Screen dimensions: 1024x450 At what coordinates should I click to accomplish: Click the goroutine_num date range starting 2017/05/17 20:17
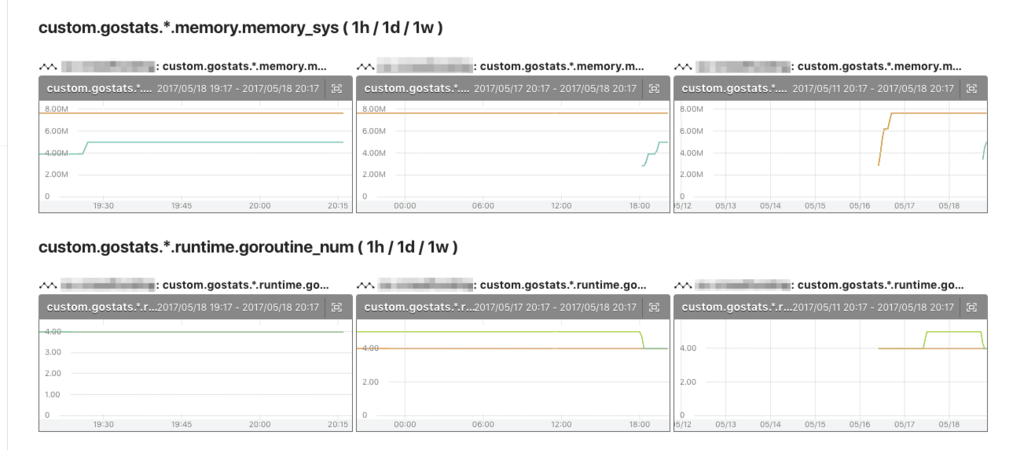pos(554,307)
